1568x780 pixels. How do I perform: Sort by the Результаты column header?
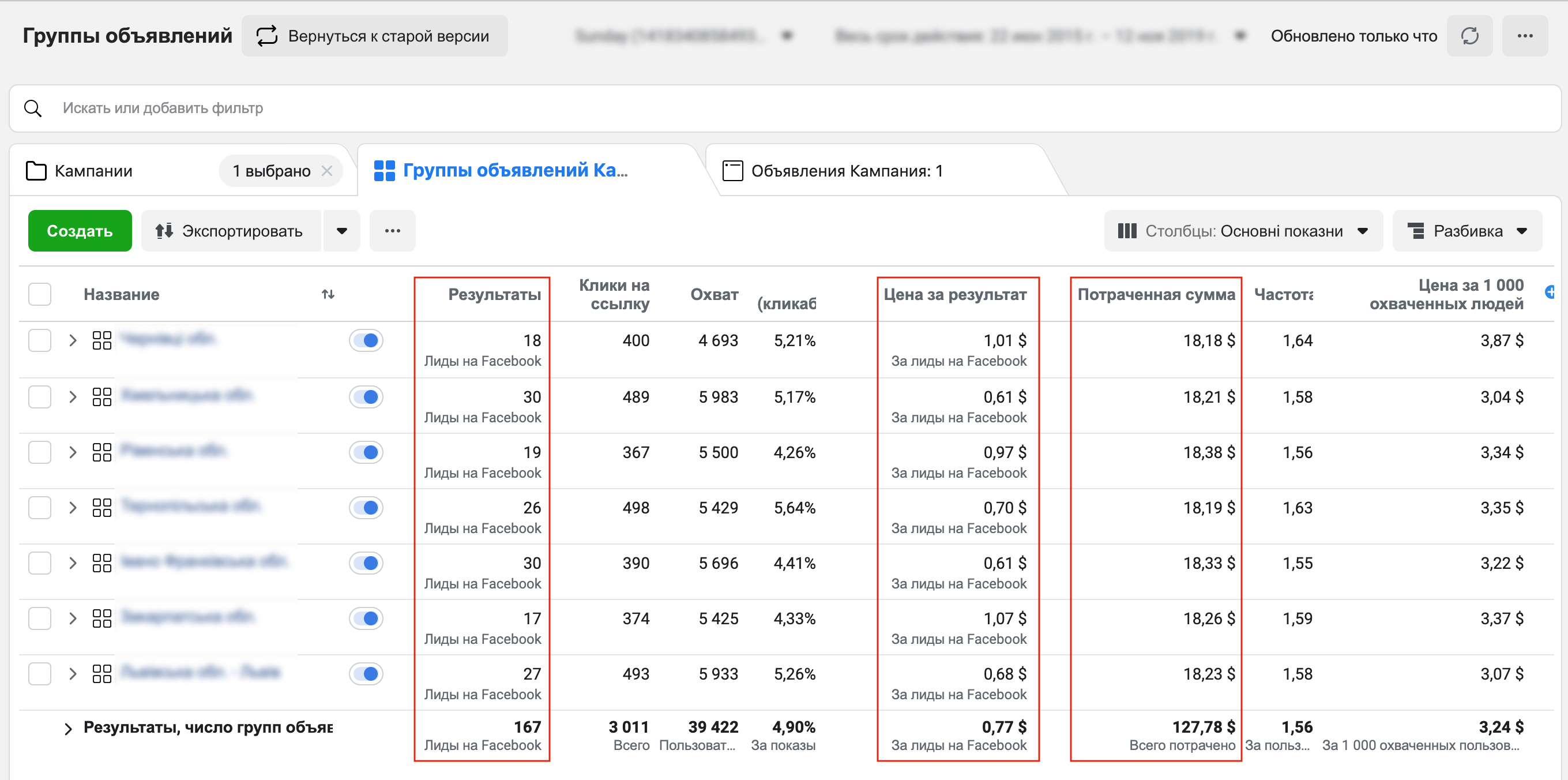pos(494,295)
